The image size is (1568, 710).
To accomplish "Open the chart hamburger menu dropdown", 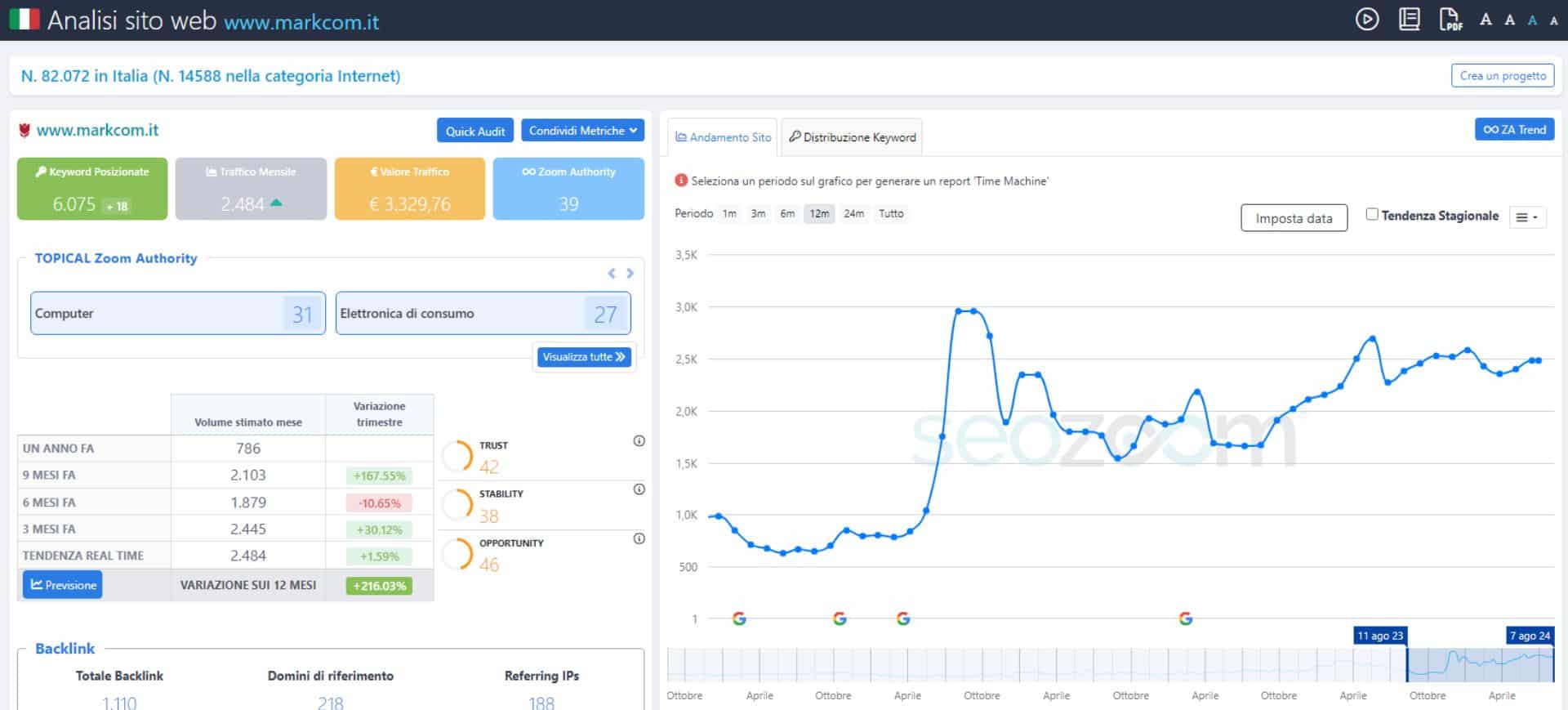I will 1526,217.
